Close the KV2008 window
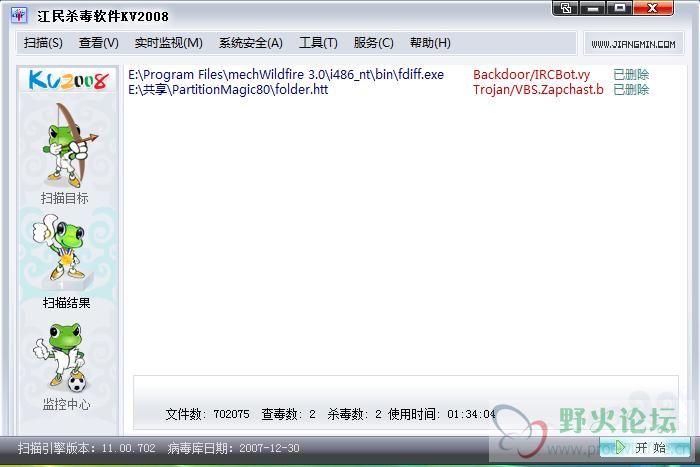This screenshot has height=467, width=700. pos(653,8)
